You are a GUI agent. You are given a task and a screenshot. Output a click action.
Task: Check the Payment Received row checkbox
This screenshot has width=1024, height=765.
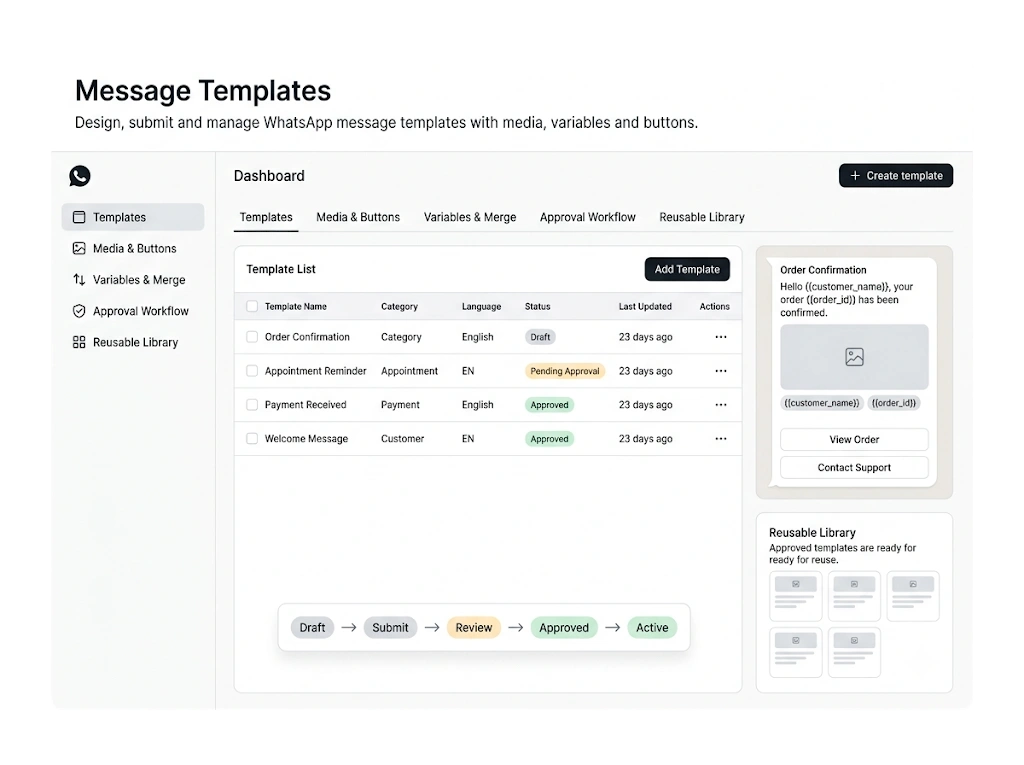(252, 405)
